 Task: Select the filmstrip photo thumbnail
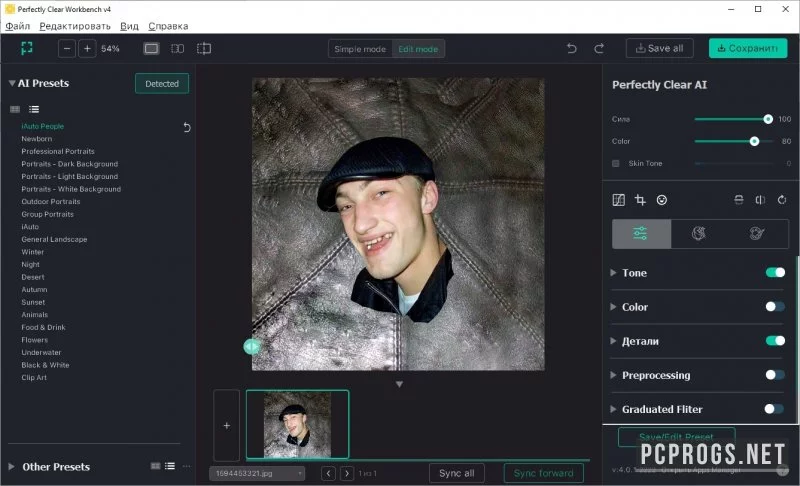point(297,424)
